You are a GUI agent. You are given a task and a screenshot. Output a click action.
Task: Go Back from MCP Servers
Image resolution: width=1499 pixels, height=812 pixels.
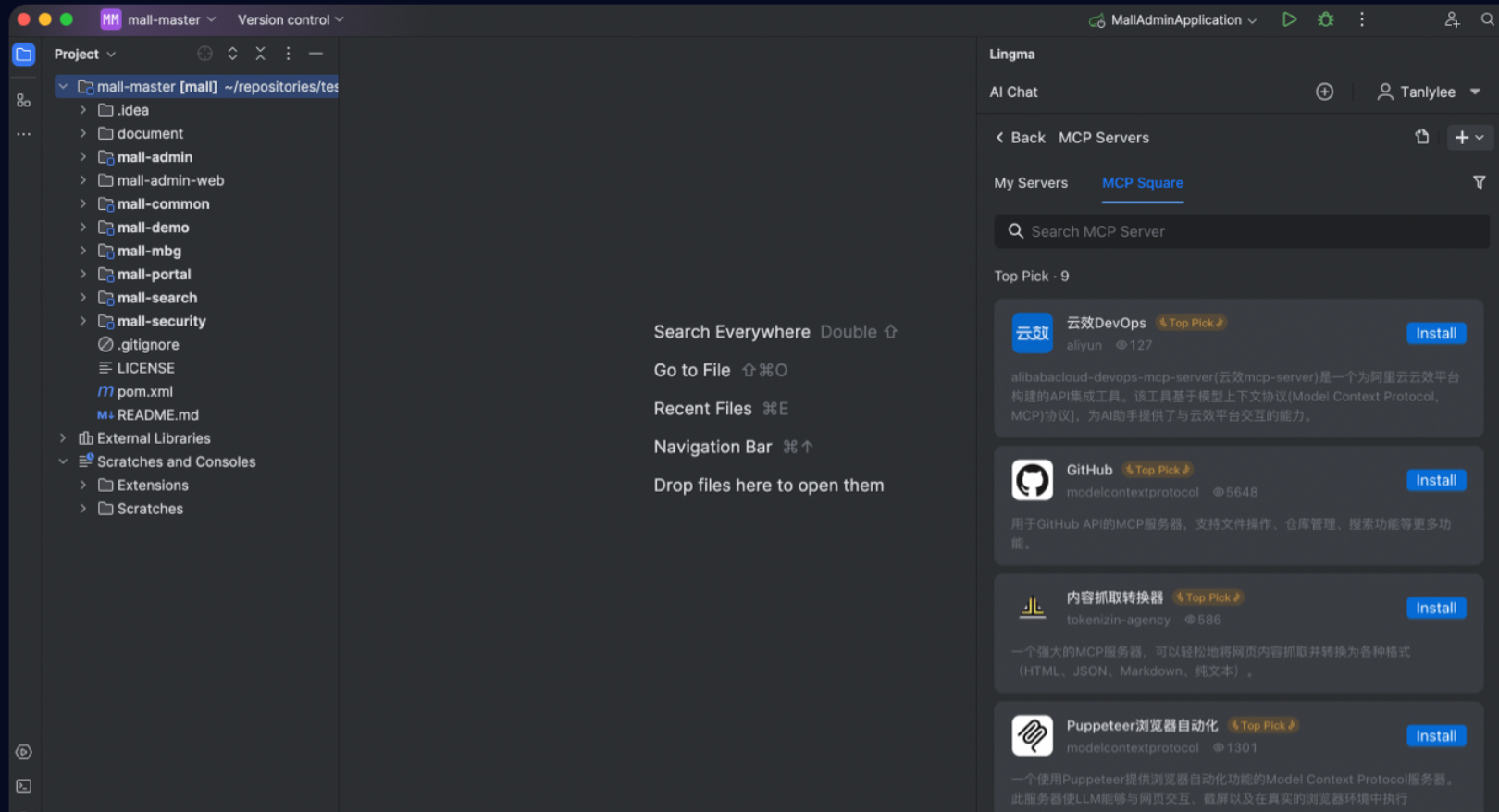tap(1020, 138)
